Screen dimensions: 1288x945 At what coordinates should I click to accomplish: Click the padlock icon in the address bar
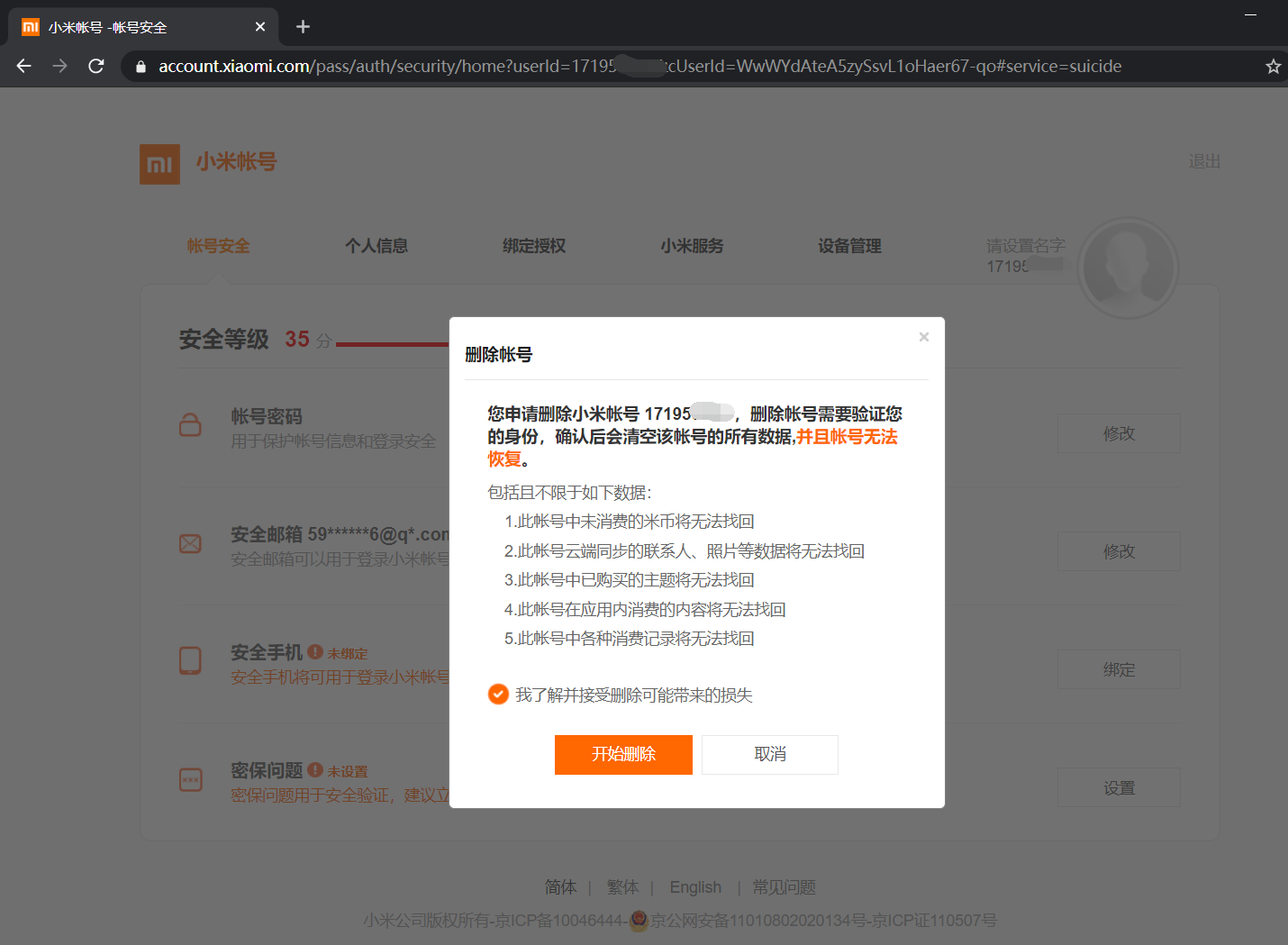(140, 66)
